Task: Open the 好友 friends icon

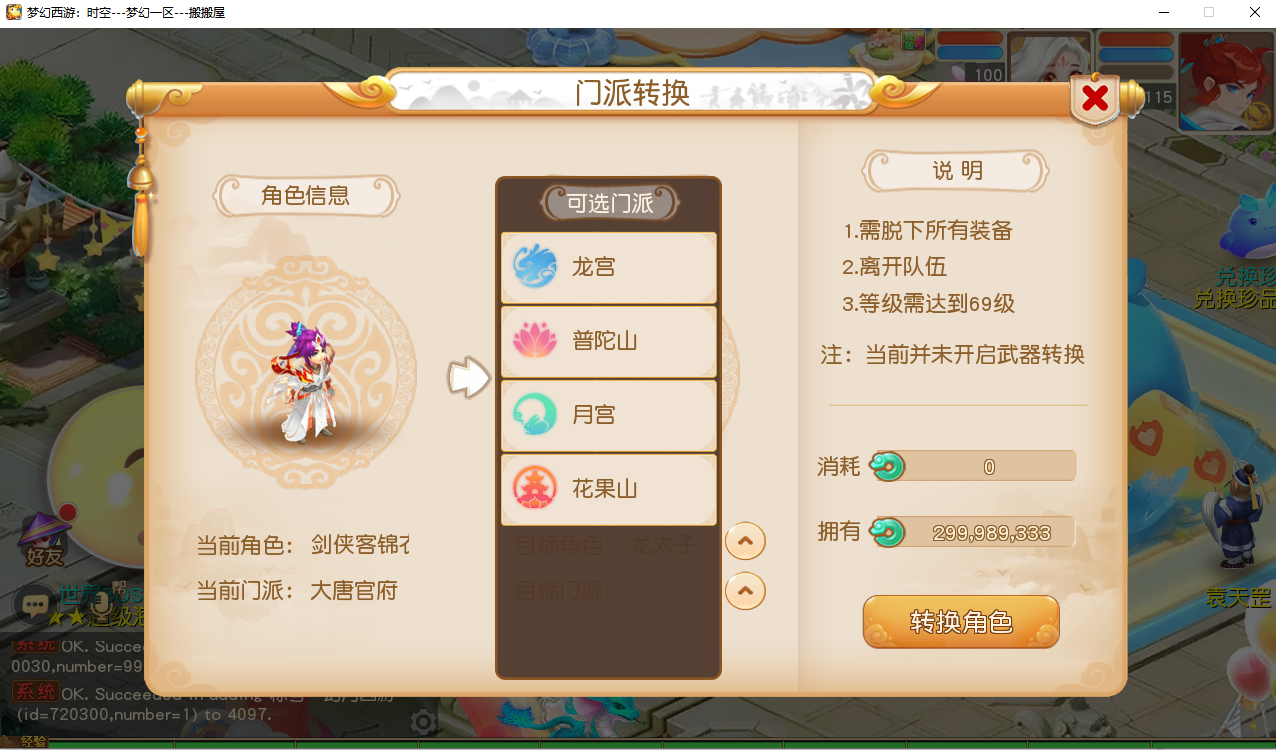Action: point(45,539)
